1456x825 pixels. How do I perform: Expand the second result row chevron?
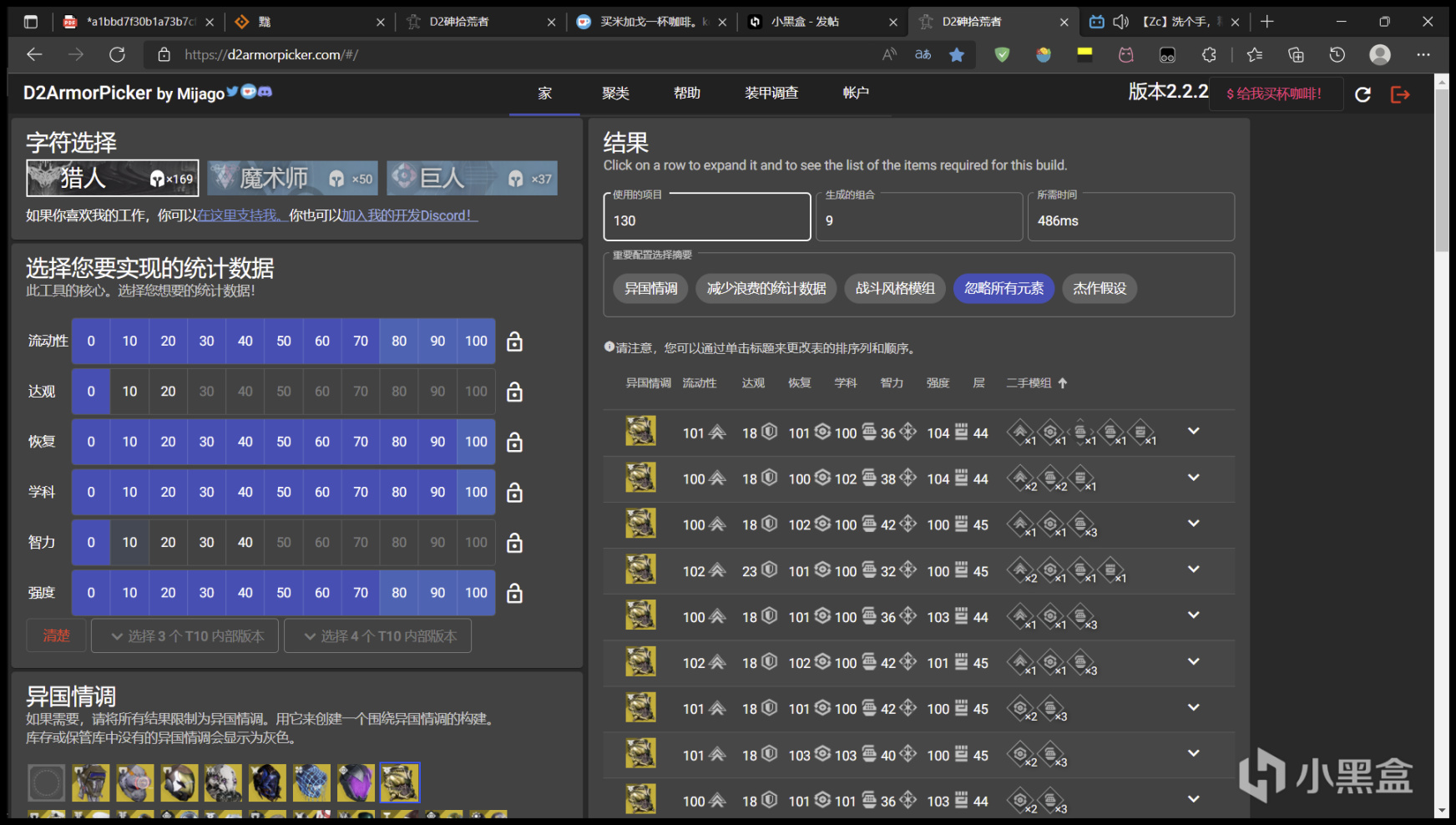pos(1194,478)
